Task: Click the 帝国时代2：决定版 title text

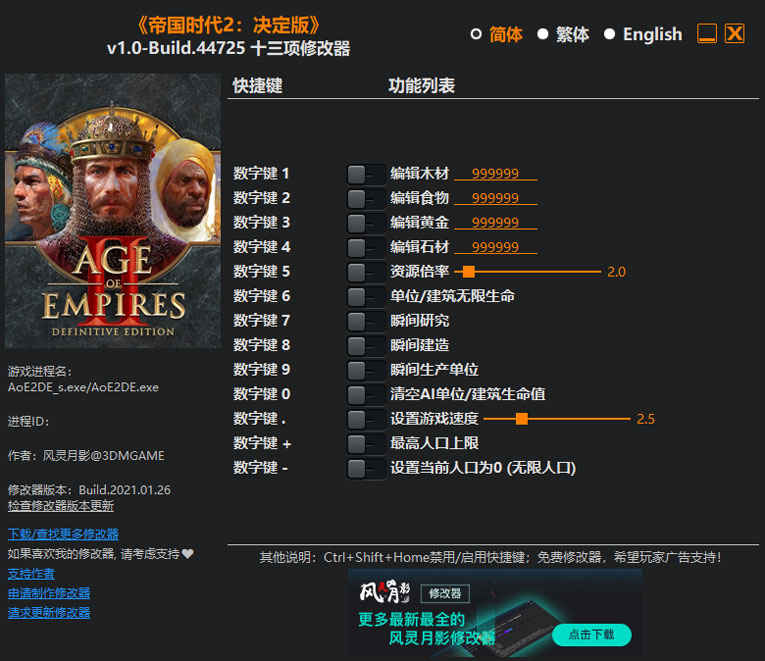Action: (x=228, y=25)
